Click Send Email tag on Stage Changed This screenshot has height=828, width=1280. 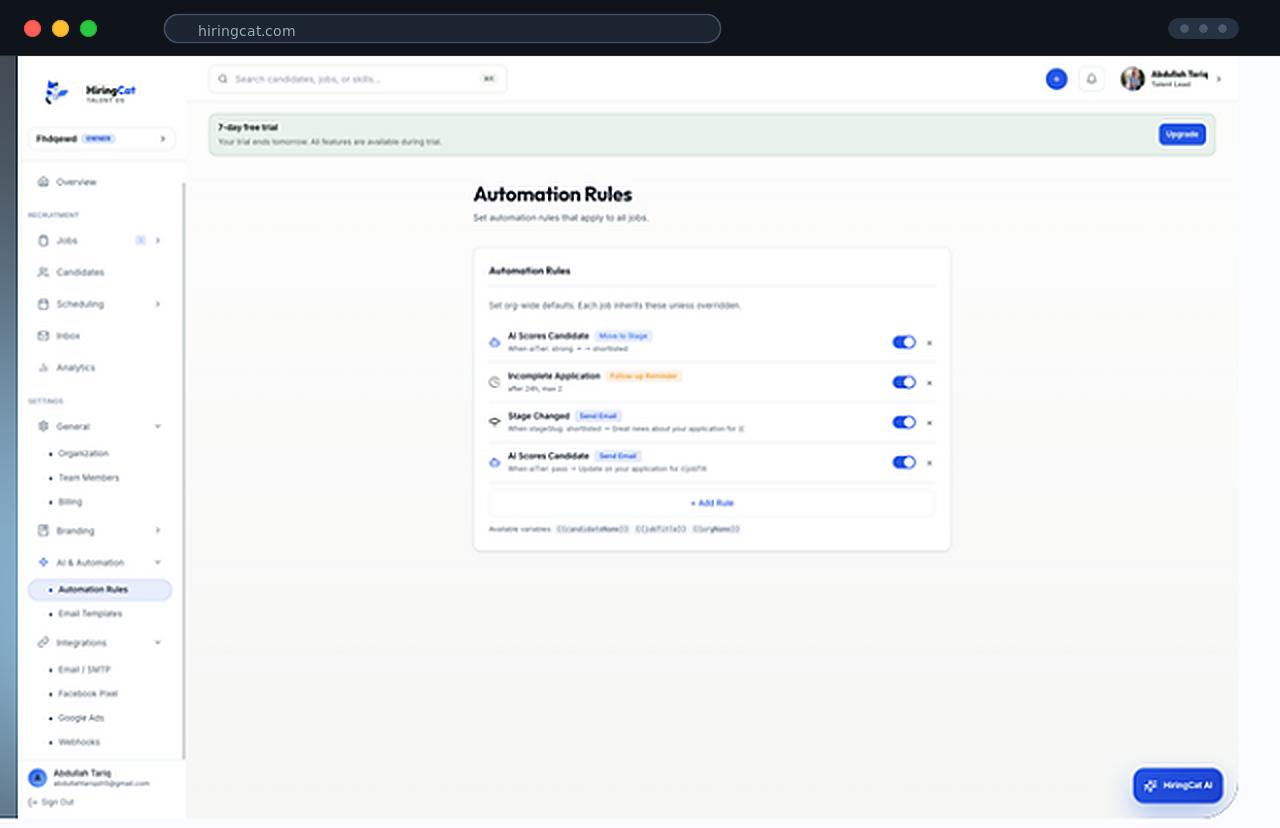pos(598,416)
